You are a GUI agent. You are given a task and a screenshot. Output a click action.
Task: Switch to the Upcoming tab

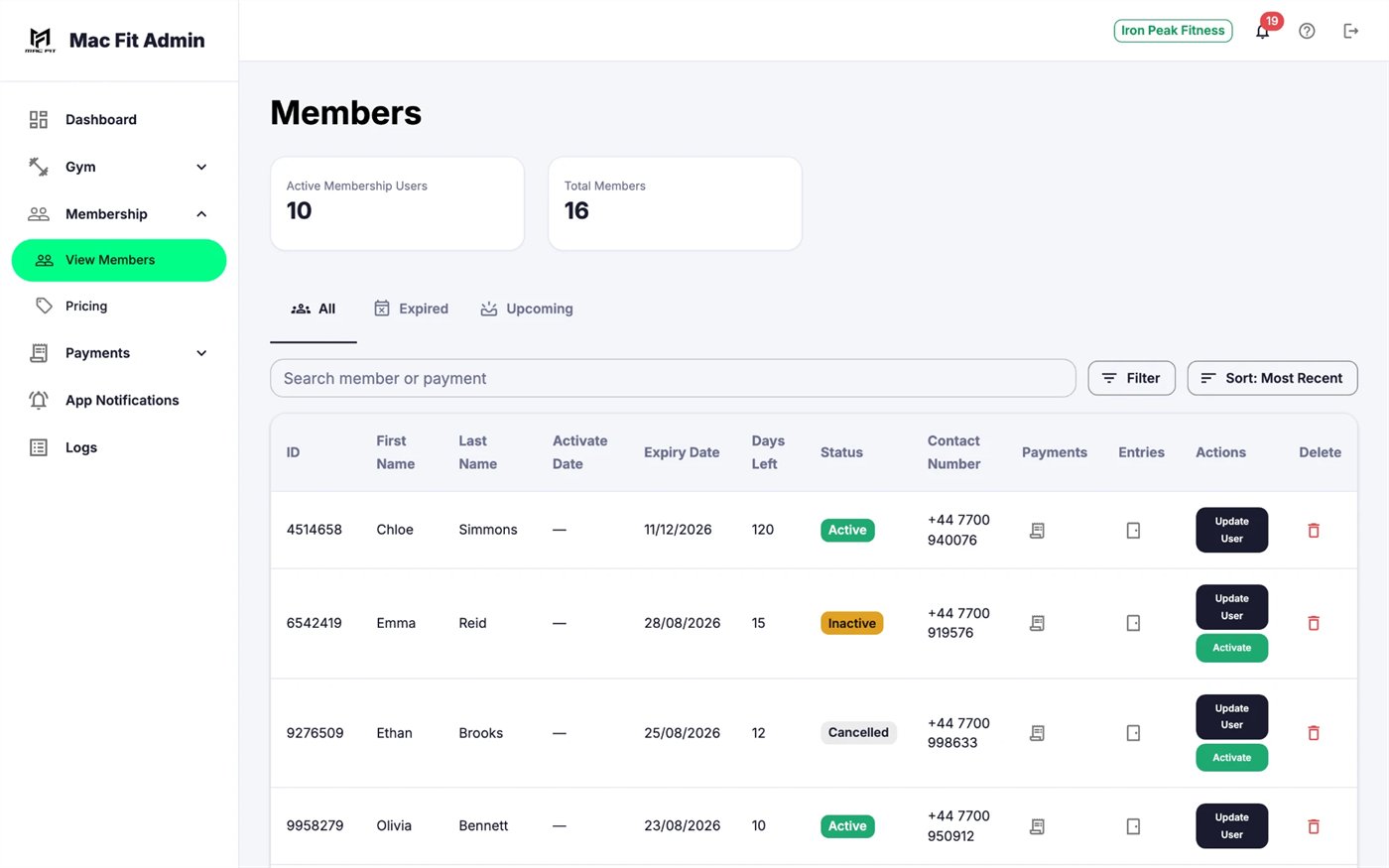click(527, 309)
